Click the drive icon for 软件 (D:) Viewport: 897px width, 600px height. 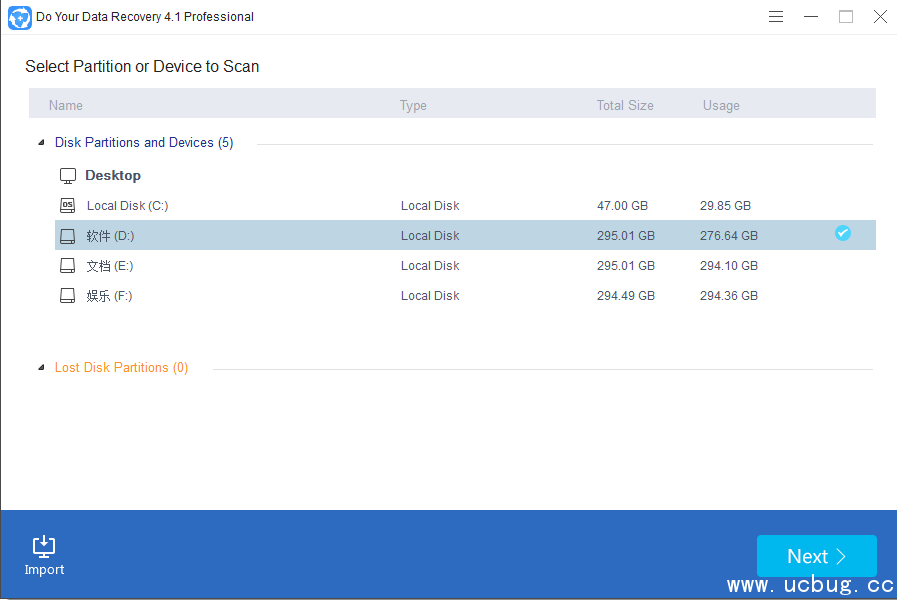coord(68,236)
